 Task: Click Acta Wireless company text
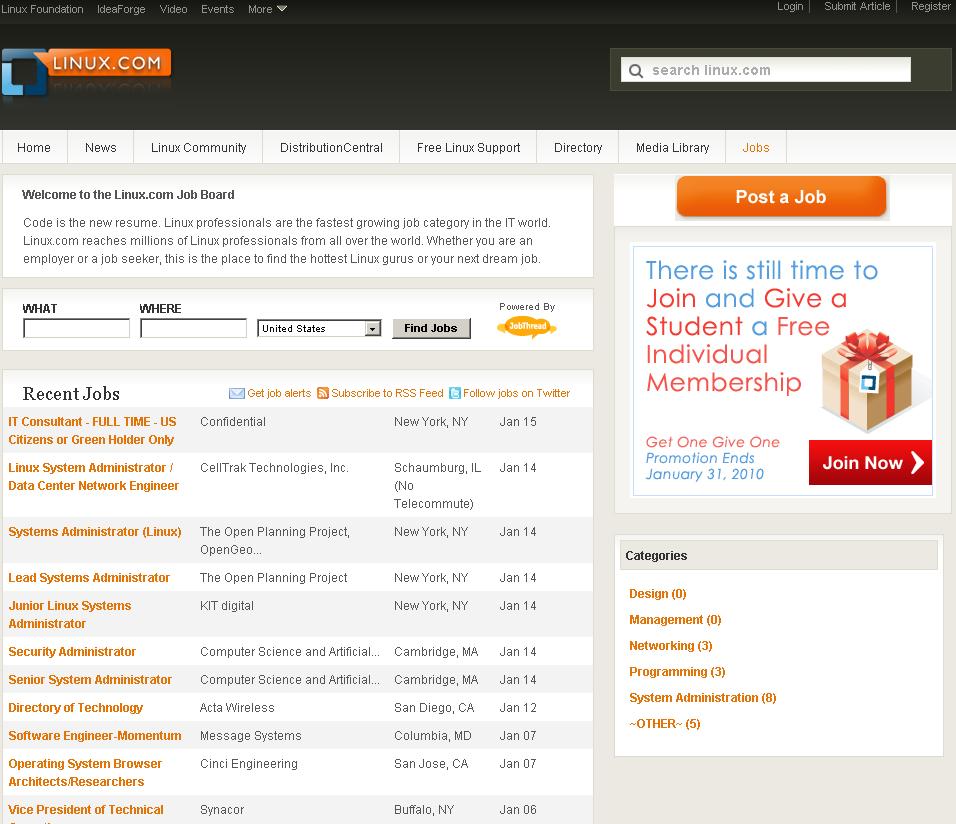click(x=237, y=708)
